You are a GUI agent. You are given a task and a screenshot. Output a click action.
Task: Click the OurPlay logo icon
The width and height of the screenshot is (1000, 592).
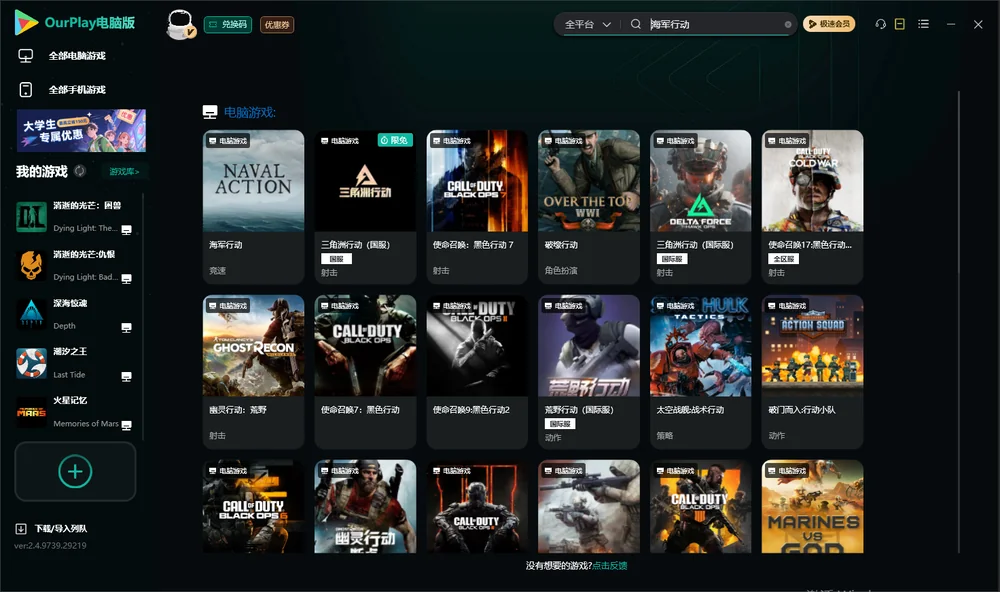point(26,23)
